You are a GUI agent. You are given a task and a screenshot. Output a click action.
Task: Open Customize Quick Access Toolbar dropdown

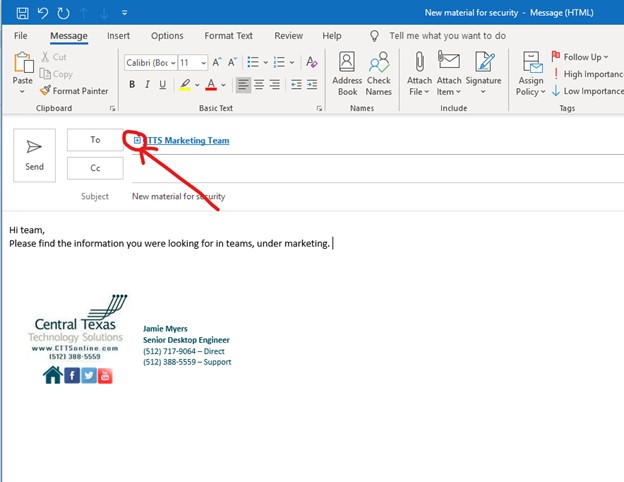pyautogui.click(x=124, y=13)
